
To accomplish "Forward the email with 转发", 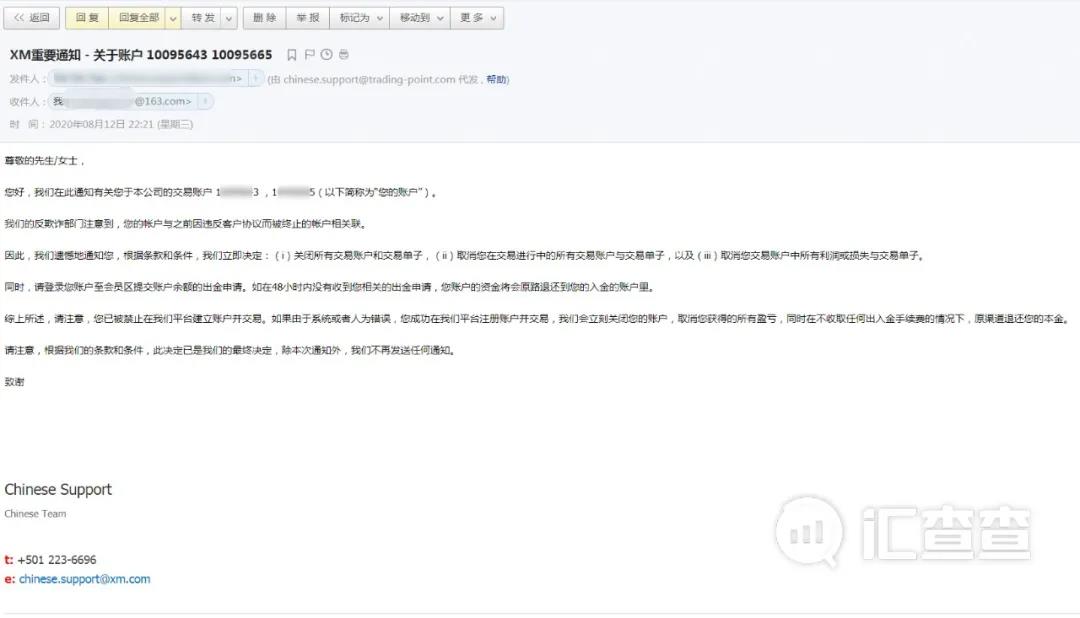I will pos(202,18).
